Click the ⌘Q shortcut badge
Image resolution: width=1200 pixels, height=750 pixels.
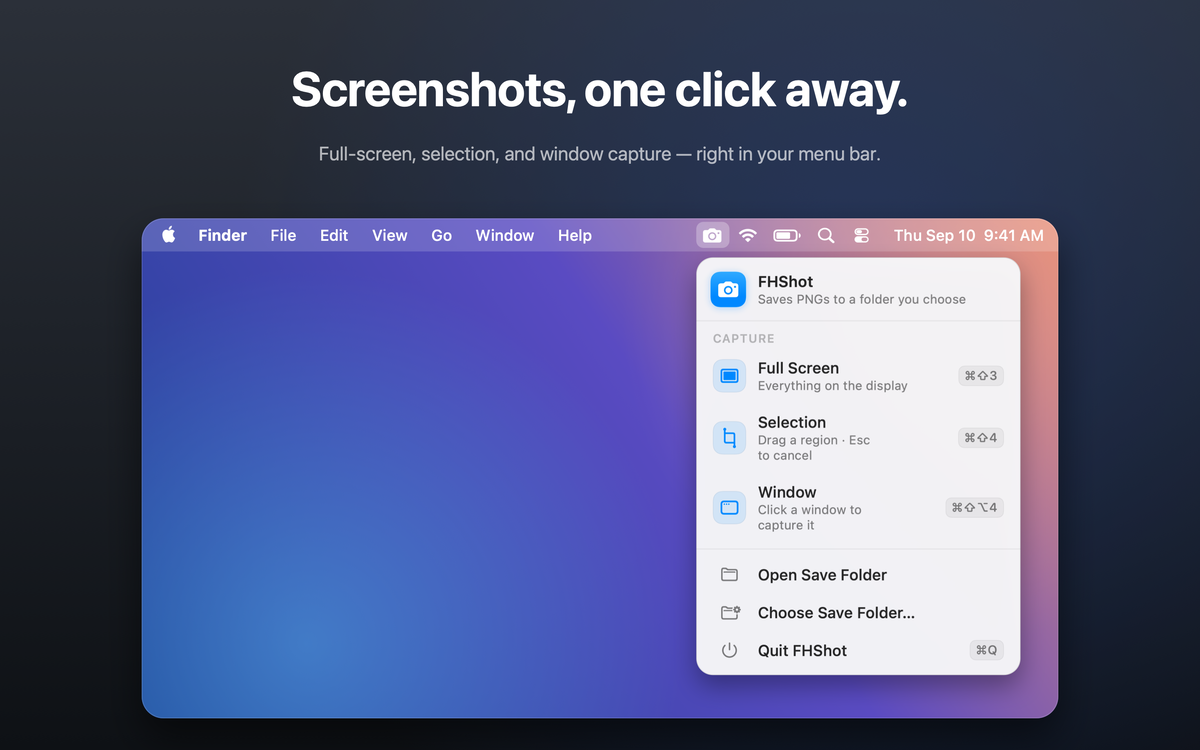[x=987, y=650]
